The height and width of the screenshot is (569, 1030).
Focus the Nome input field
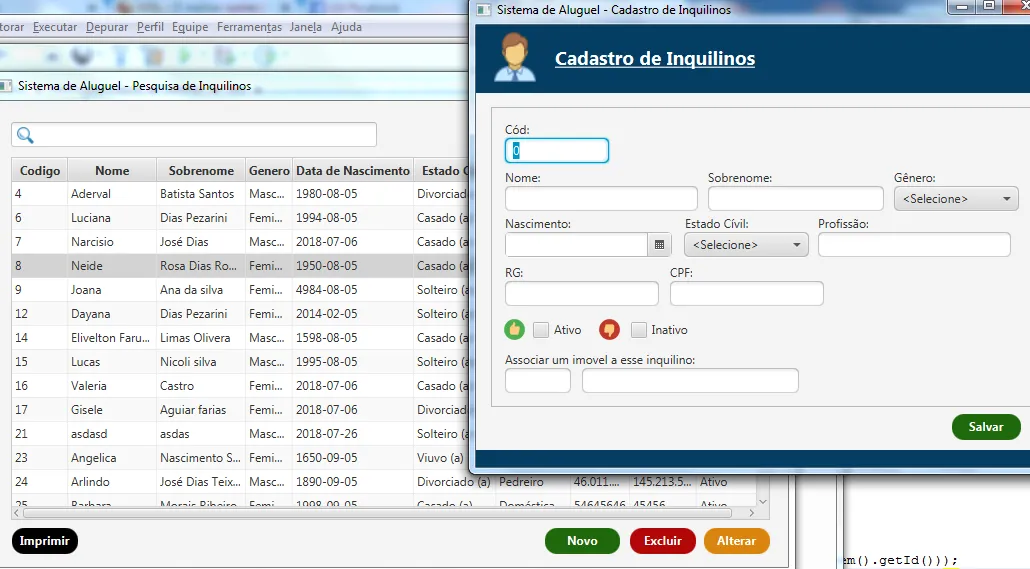(601, 198)
